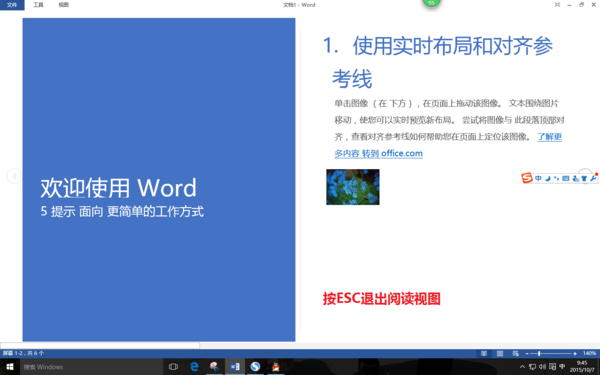Open the 工具 (Tools) menu

[x=38, y=5]
